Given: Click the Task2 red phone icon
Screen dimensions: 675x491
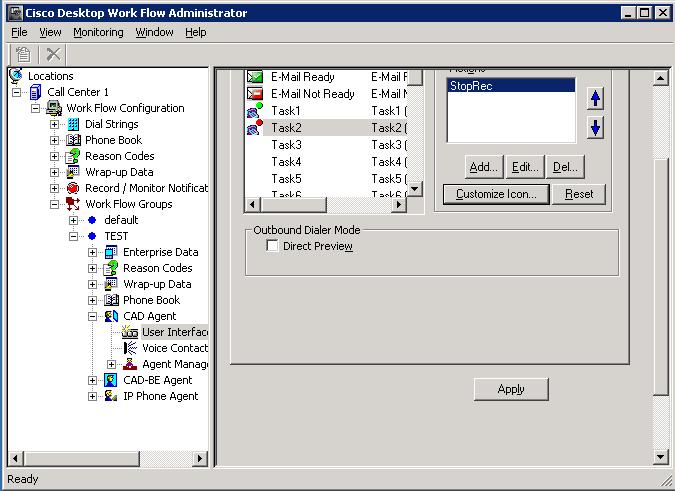Looking at the screenshot, I should pyautogui.click(x=254, y=127).
